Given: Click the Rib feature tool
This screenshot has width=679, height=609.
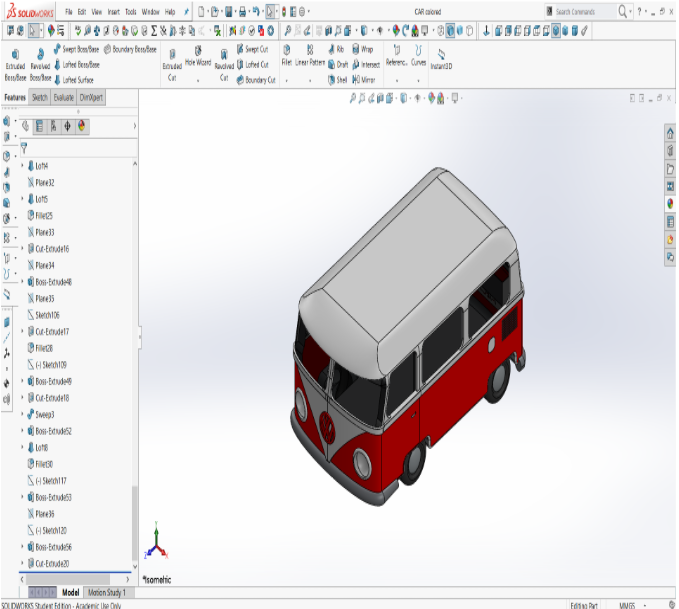Looking at the screenshot, I should point(336,49).
